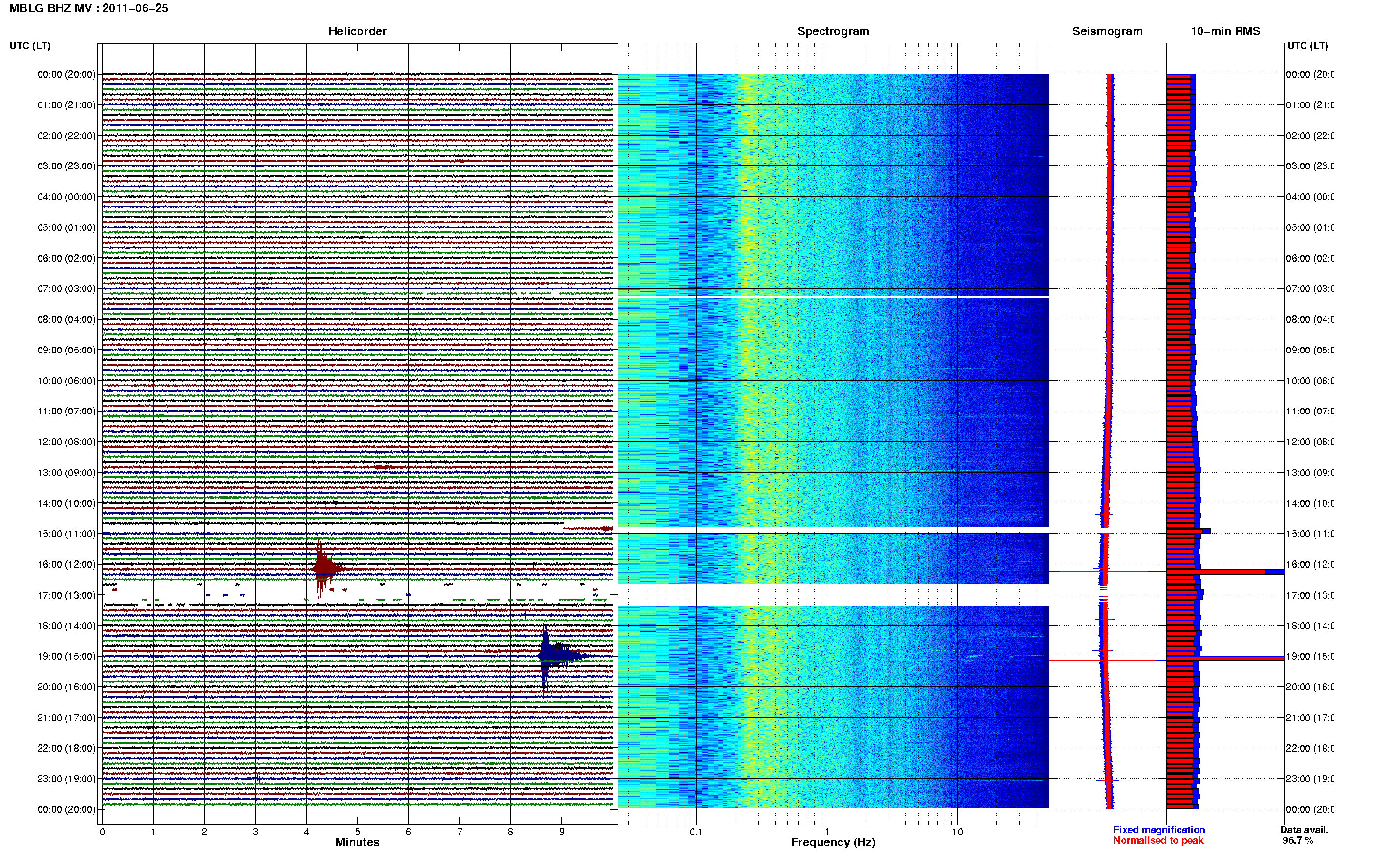Click left axis label 10:00 (06:00)

click(66, 381)
